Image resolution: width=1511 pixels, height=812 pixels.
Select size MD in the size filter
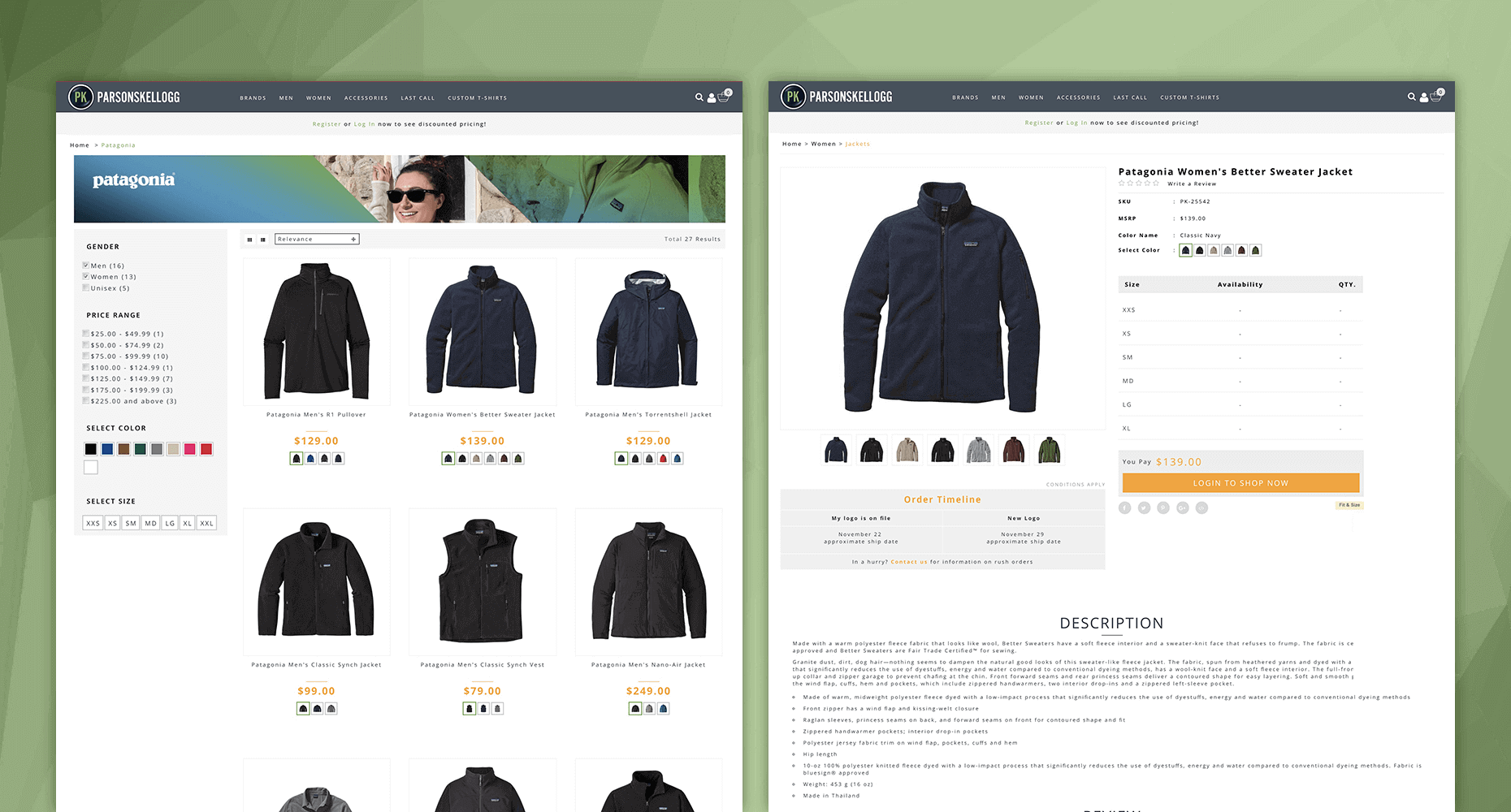click(150, 523)
